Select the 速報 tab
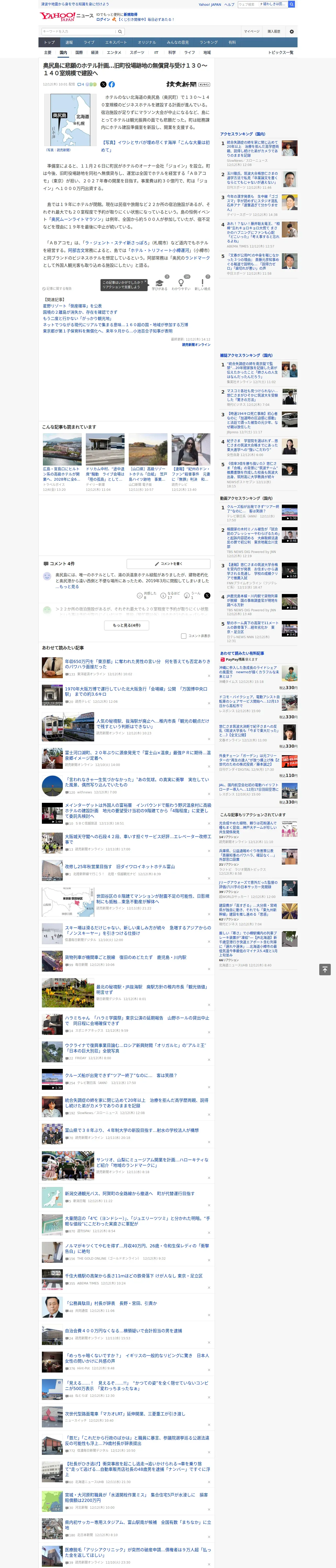 (x=69, y=43)
